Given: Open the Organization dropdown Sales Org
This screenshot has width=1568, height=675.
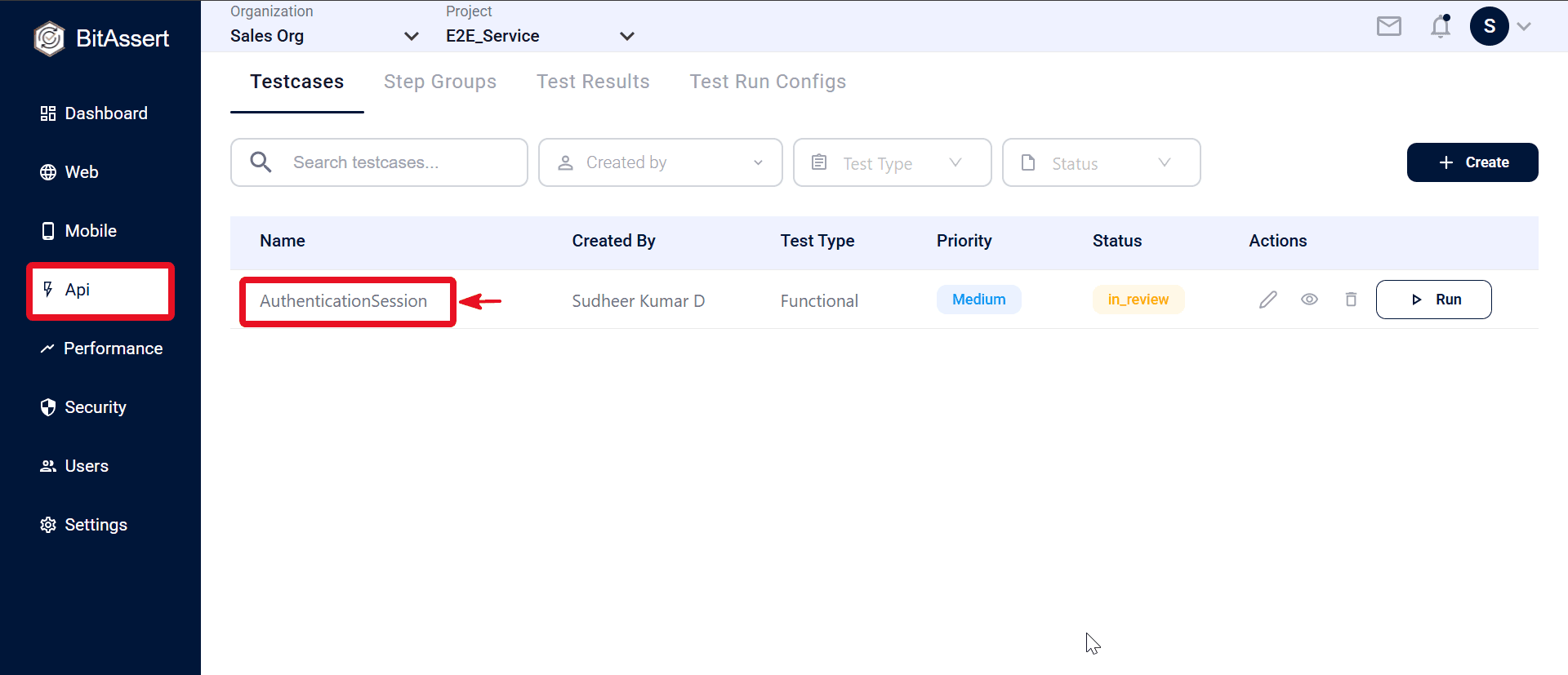Looking at the screenshot, I should point(324,36).
